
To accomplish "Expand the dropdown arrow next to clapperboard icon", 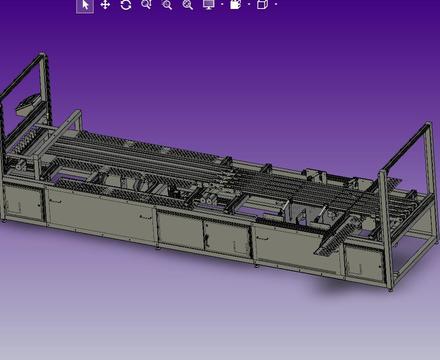I will 249,4.
